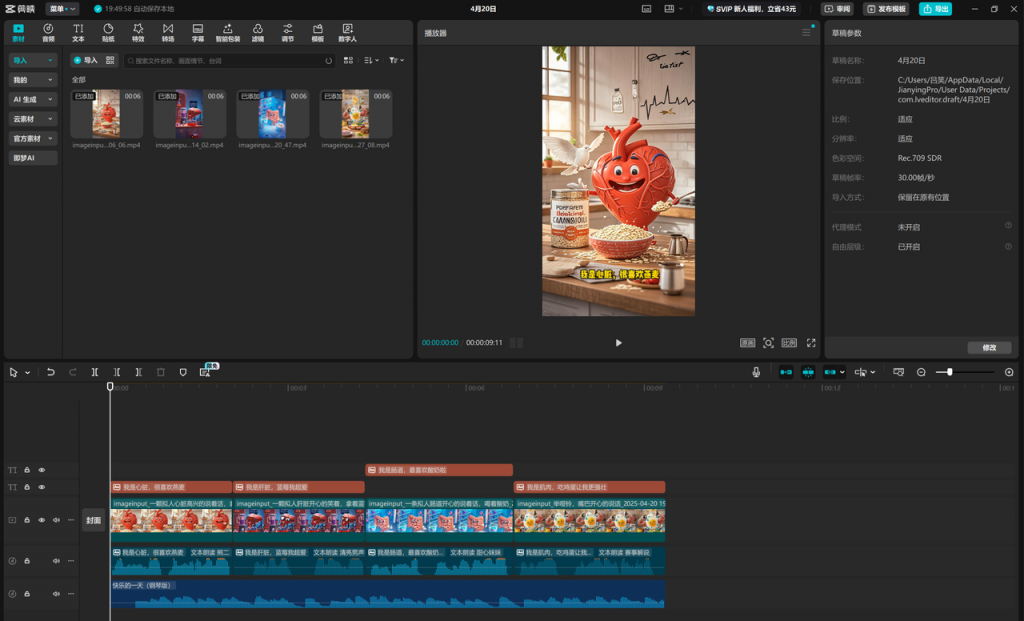Image resolution: width=1024 pixels, height=621 pixels.
Task: Click the keyboard icon in the title bar
Action: tap(647, 9)
